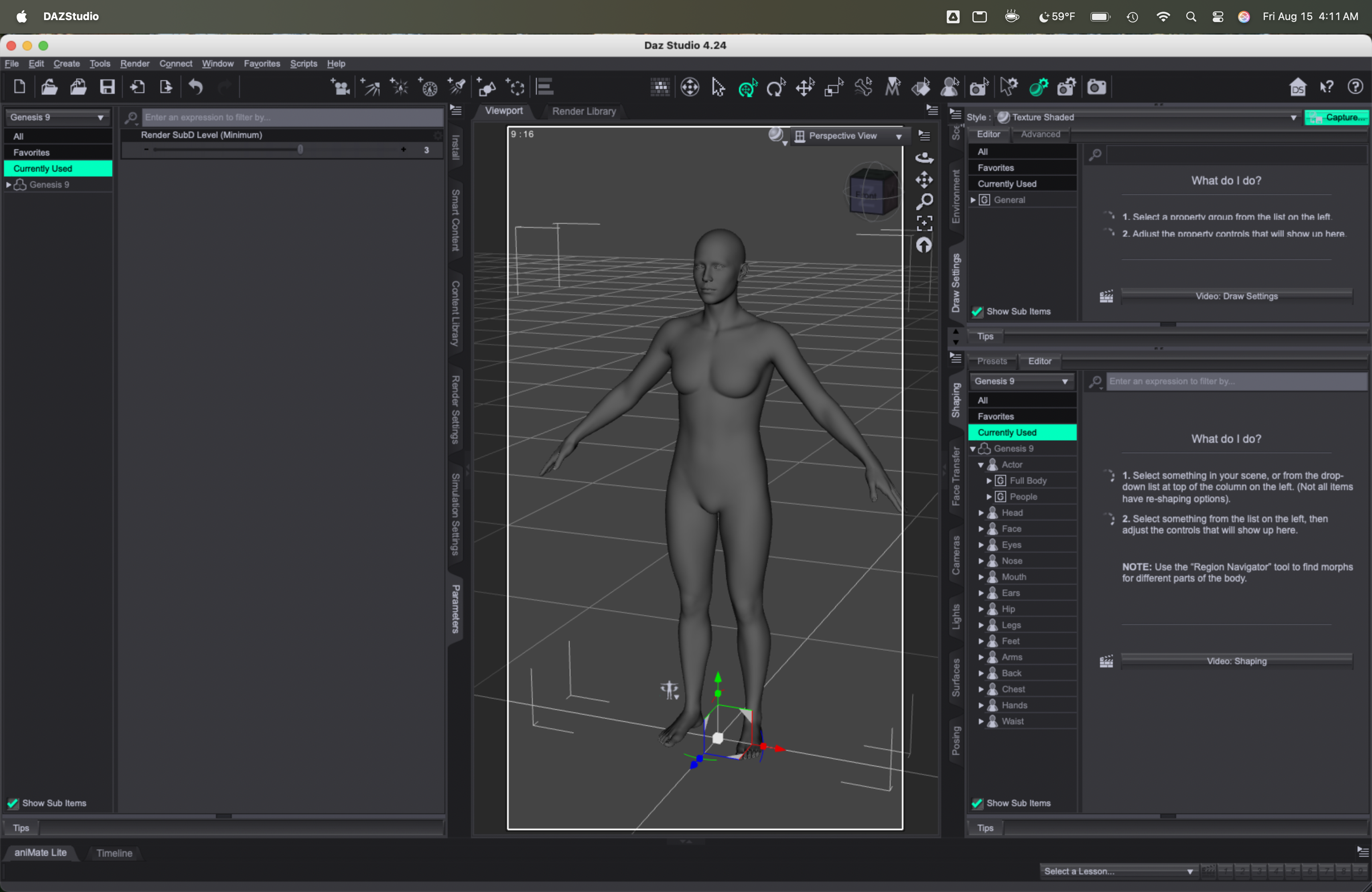Click the Create New Primitive icon
This screenshot has height=892, width=1372.
coord(487,87)
